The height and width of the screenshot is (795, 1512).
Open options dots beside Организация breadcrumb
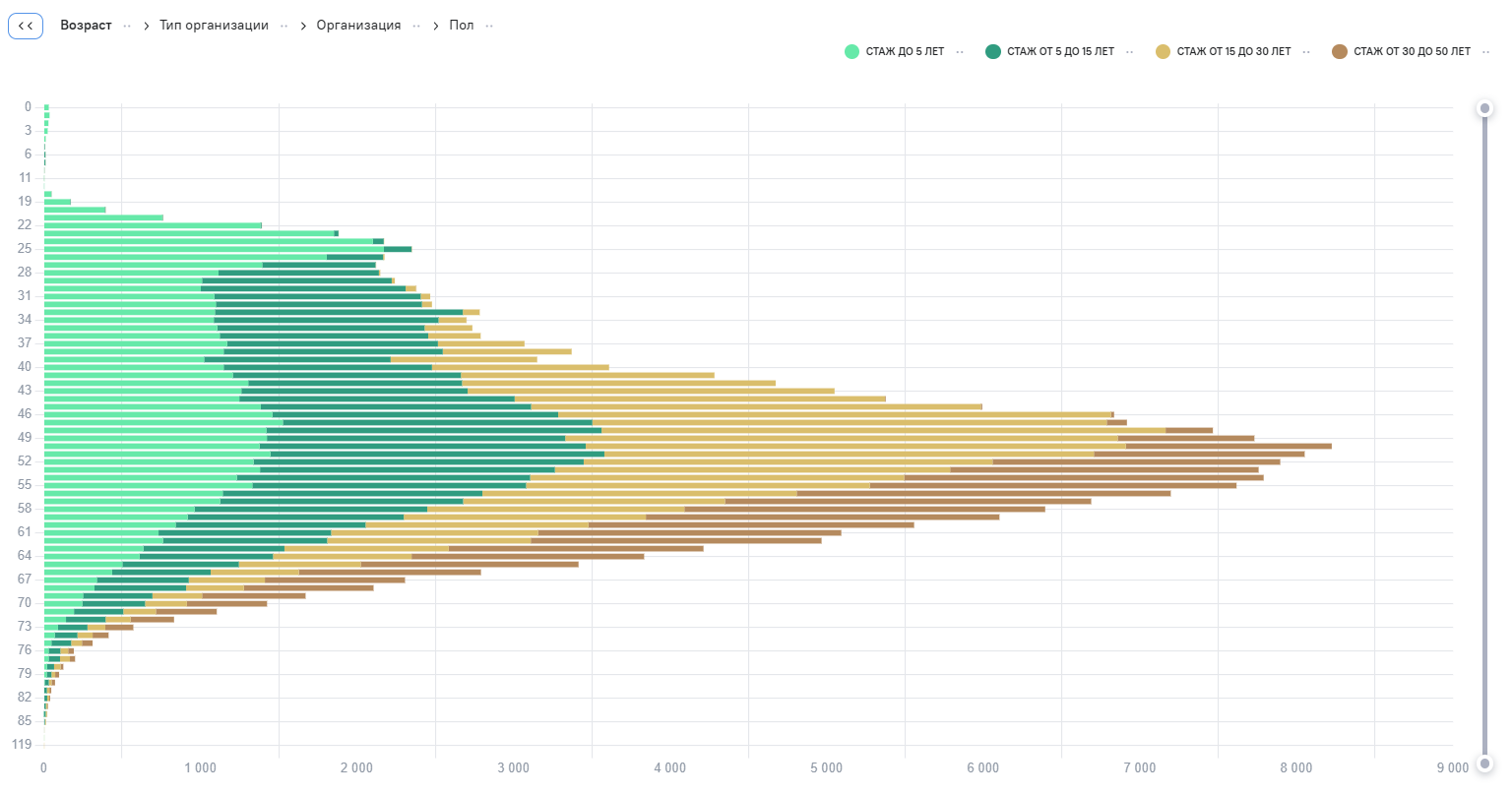point(416,27)
